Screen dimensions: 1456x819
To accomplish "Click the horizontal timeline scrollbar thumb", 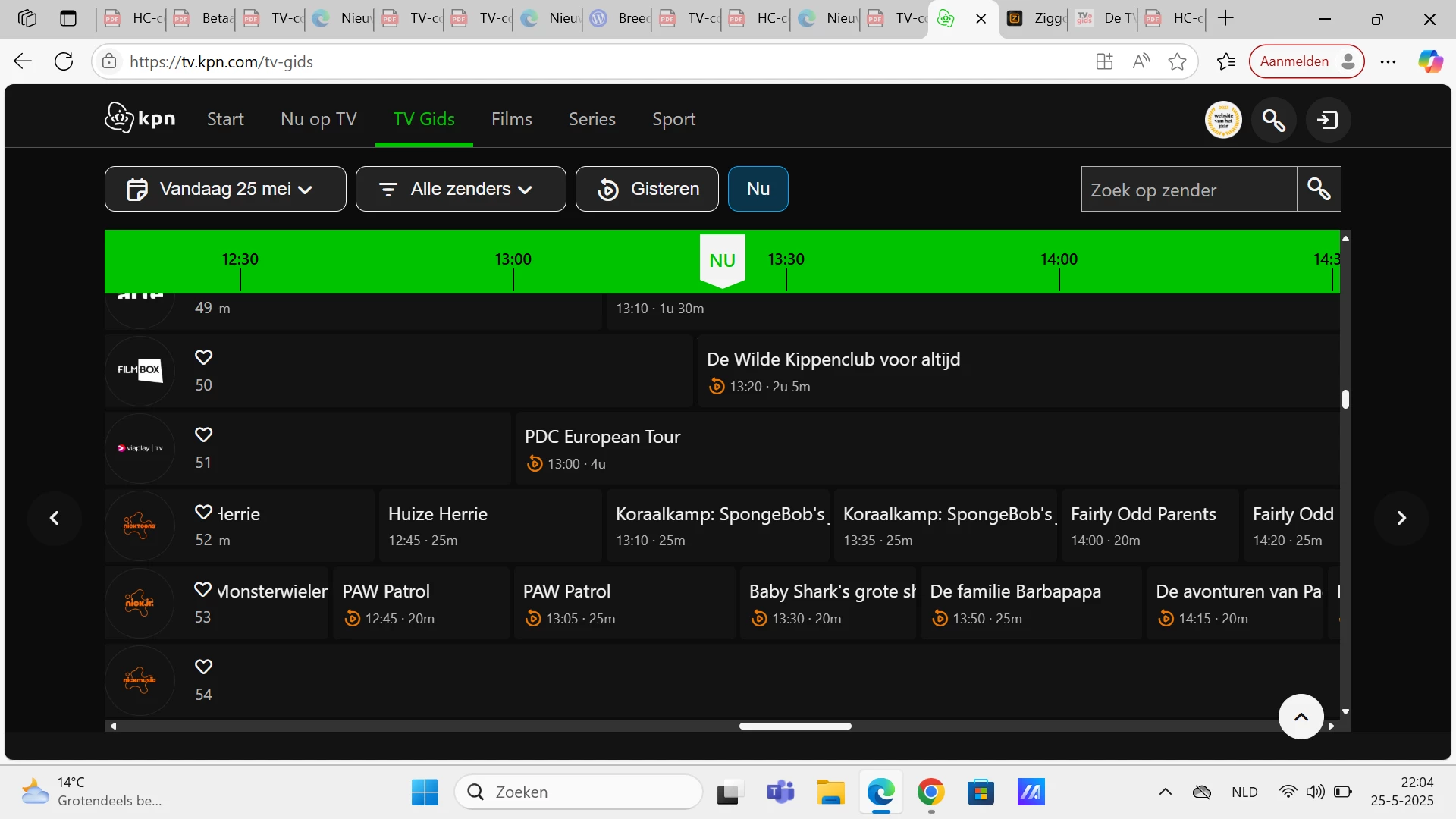I will coord(795,726).
